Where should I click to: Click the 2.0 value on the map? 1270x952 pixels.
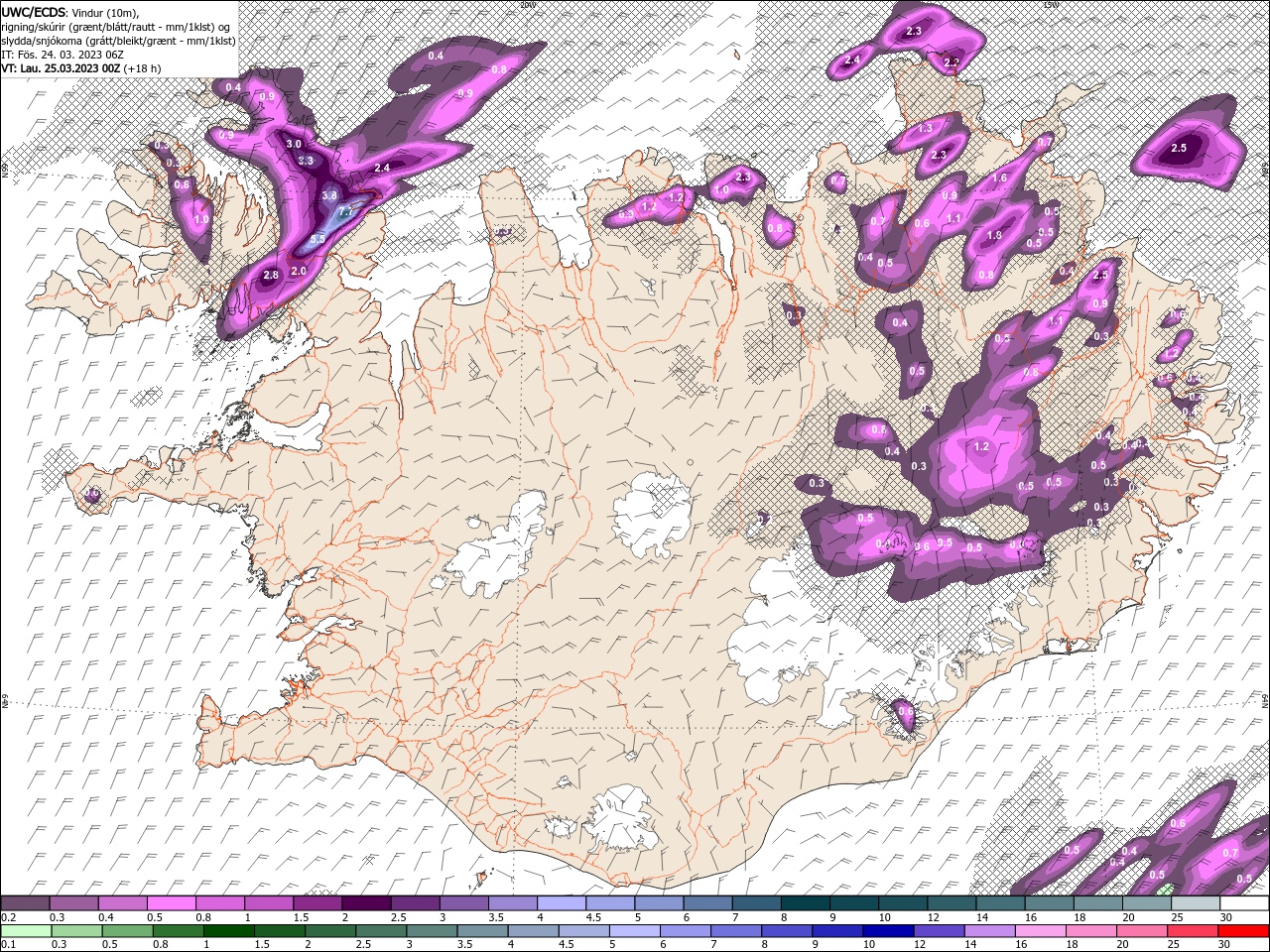(299, 271)
